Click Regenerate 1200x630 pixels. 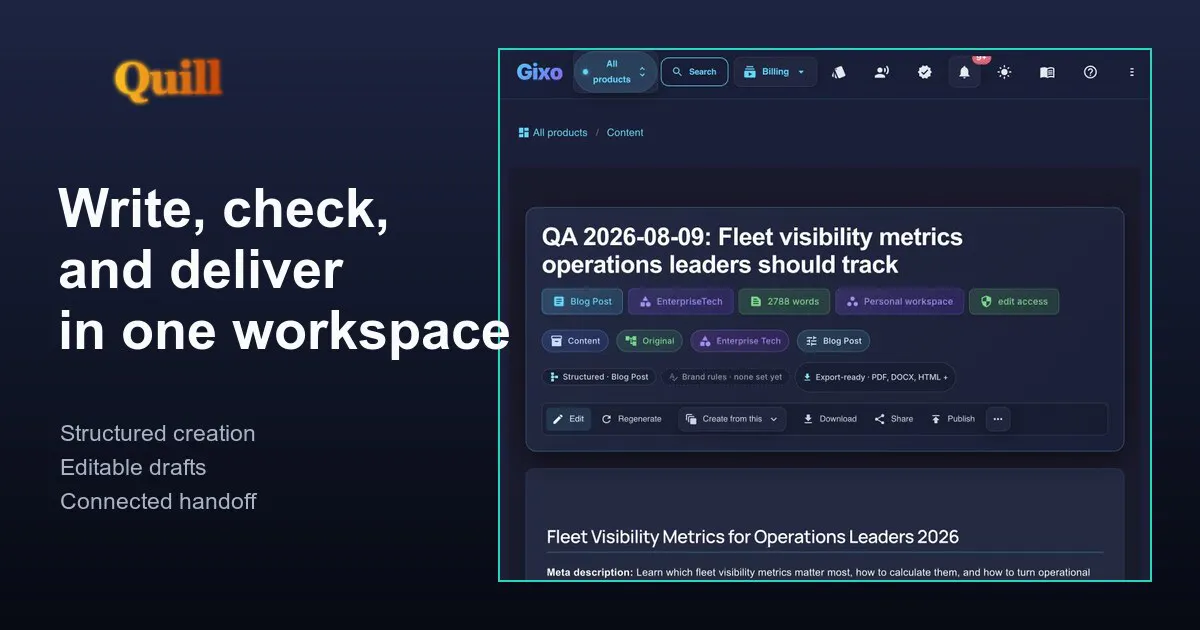pos(632,419)
